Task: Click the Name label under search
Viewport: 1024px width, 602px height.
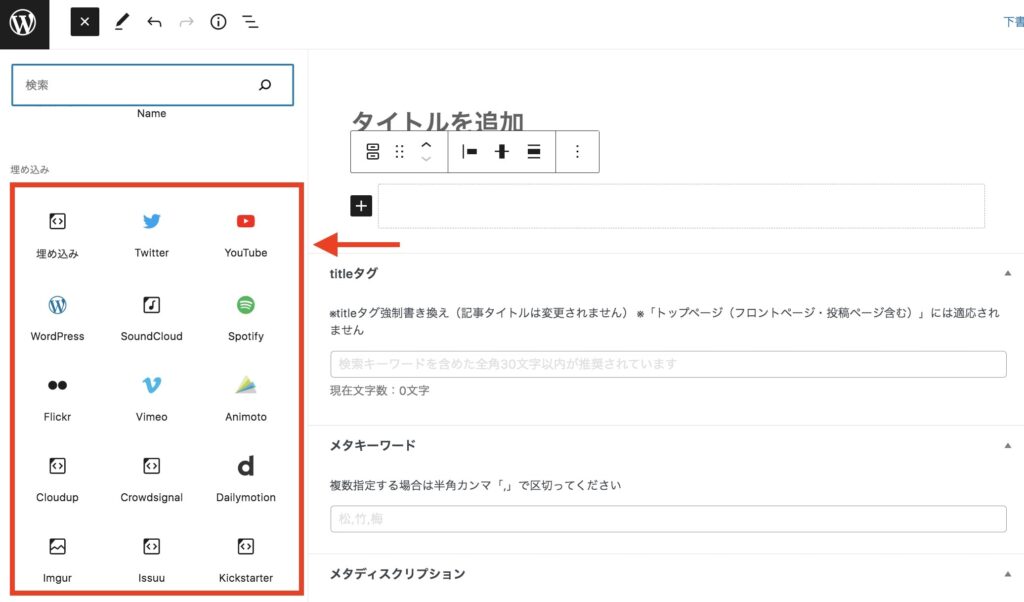Action: click(x=152, y=114)
